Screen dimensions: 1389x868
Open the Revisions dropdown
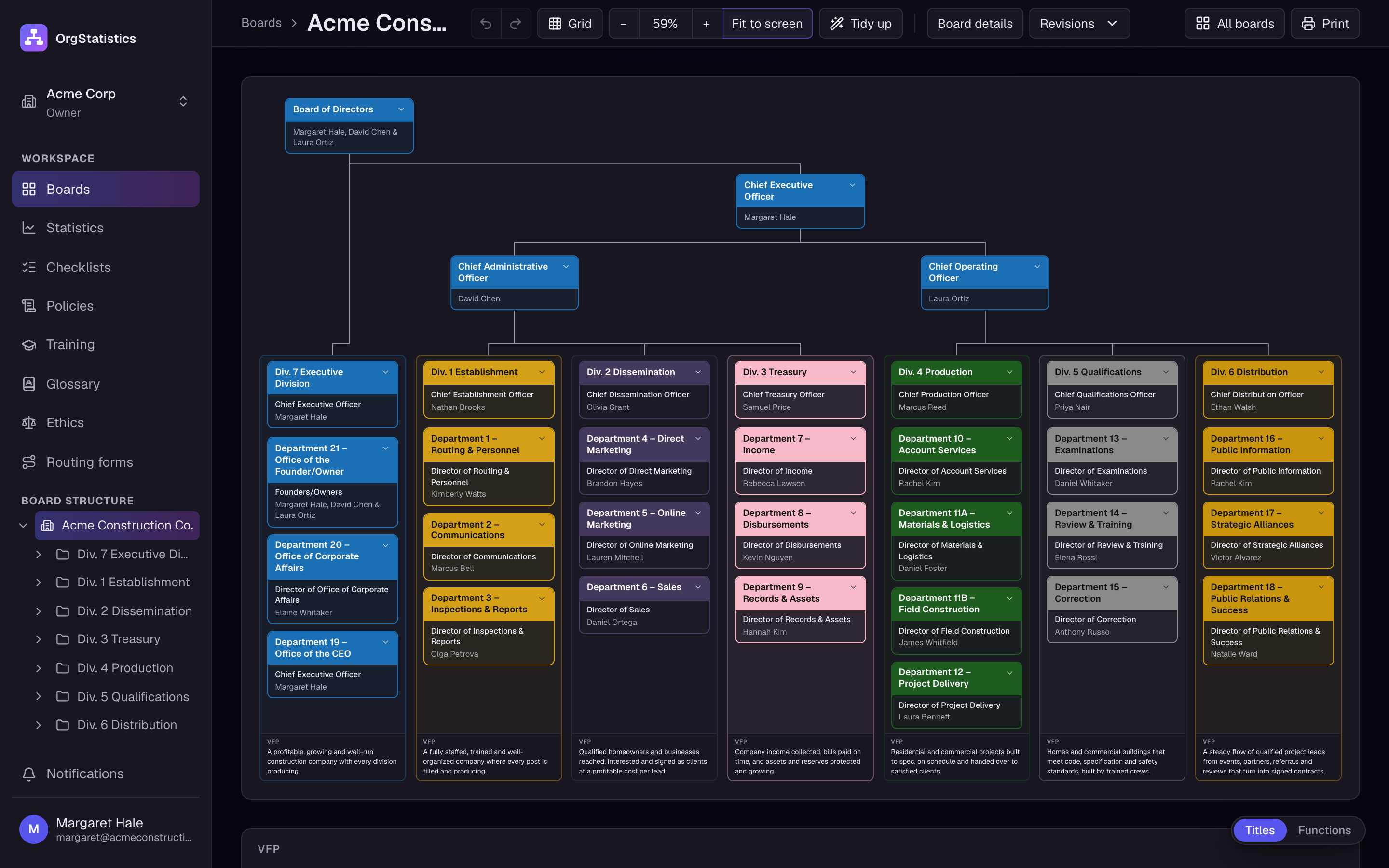(1079, 24)
